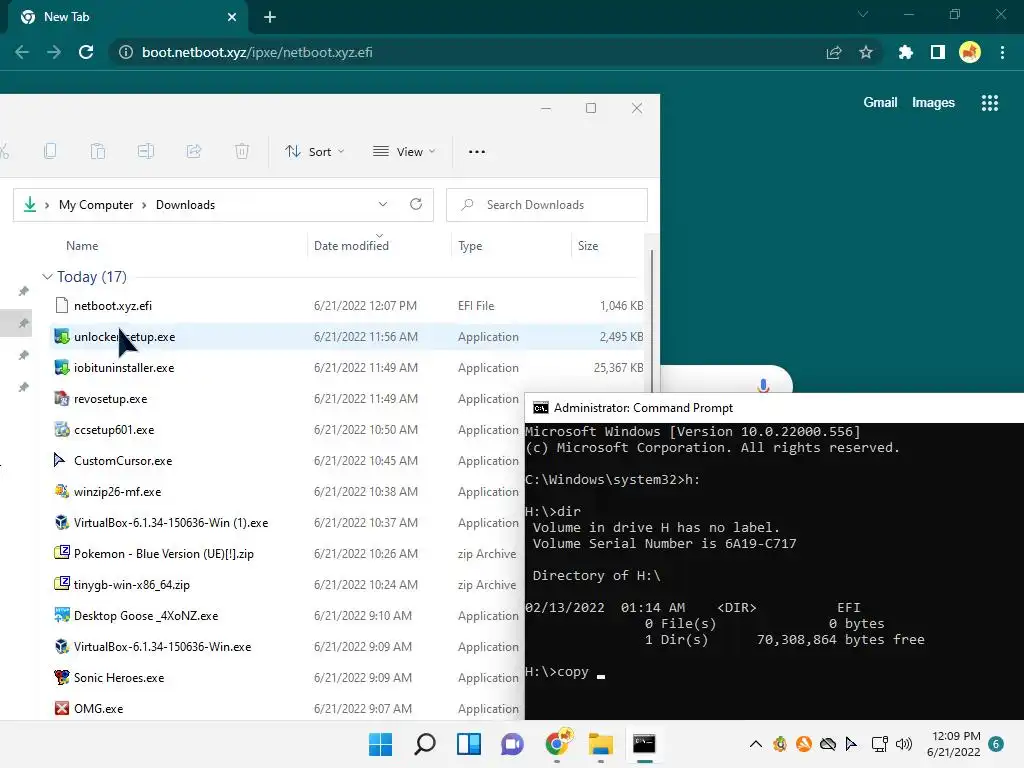Click the netboot.xyz.efi blank file icon
The height and width of the screenshot is (768, 1024).
point(61,305)
